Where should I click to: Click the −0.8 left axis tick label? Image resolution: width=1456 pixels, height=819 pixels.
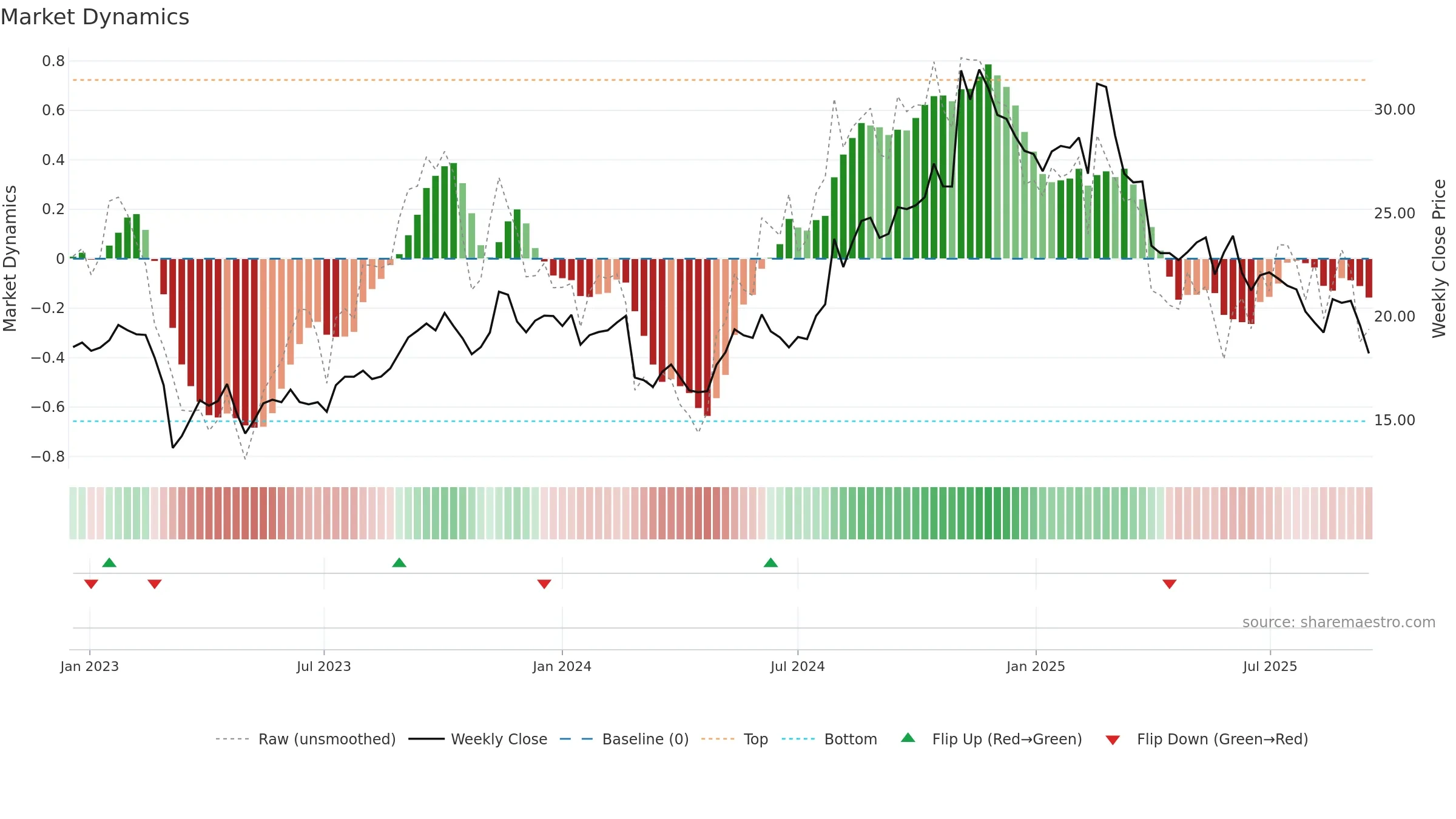coord(48,457)
